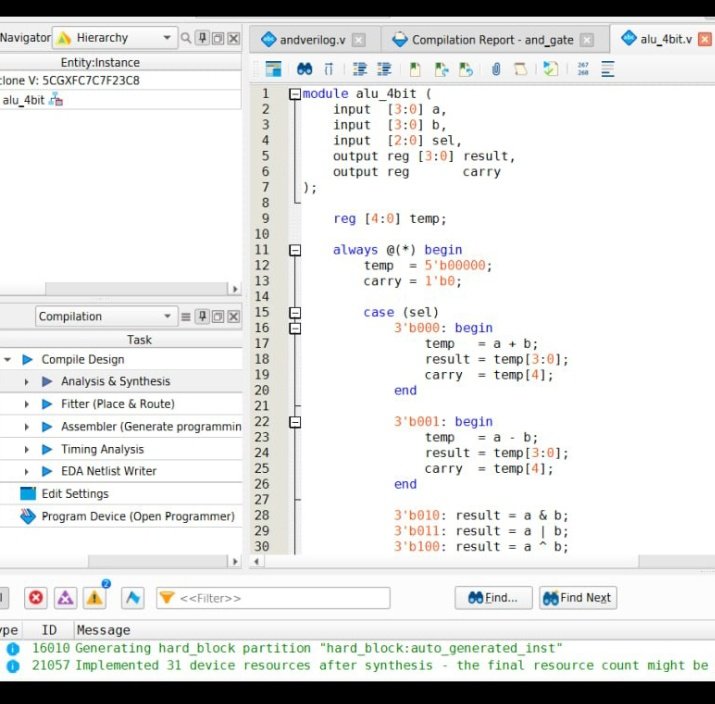Viewport: 715px width, 704px height.
Task: Click the Edit Settings task label
Action: tap(75, 493)
